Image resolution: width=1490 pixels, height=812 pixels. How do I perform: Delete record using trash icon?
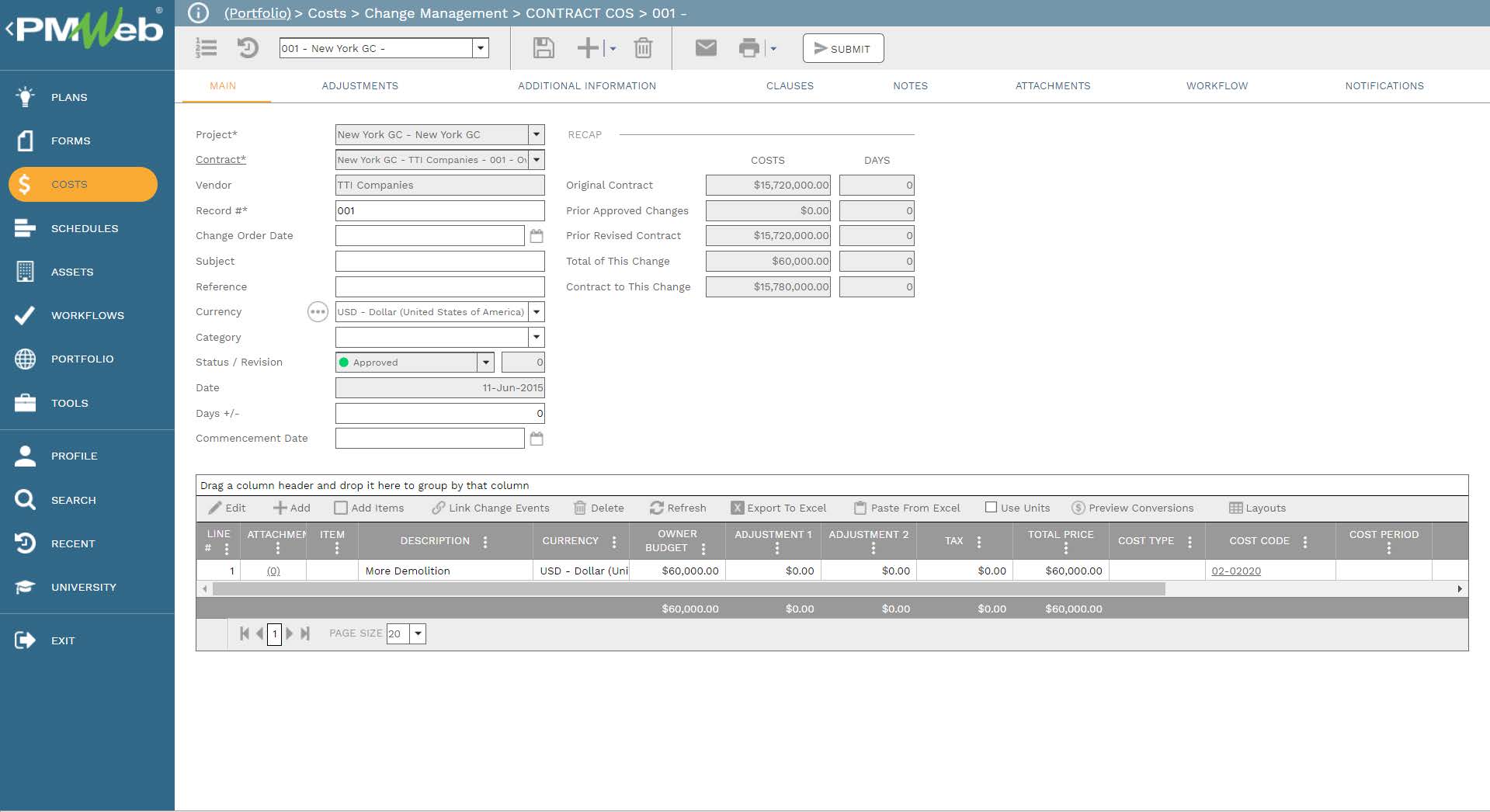[643, 48]
